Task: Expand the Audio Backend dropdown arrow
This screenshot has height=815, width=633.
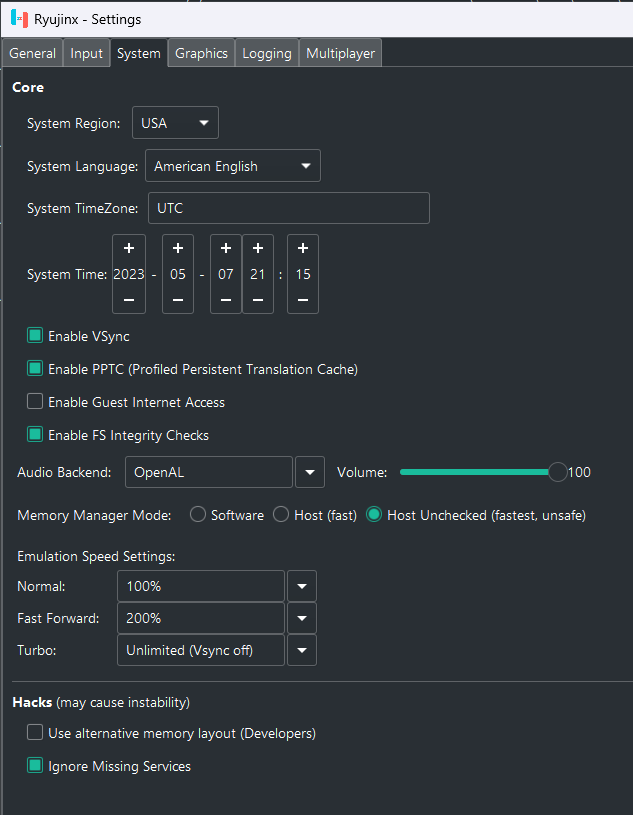Action: 310,472
